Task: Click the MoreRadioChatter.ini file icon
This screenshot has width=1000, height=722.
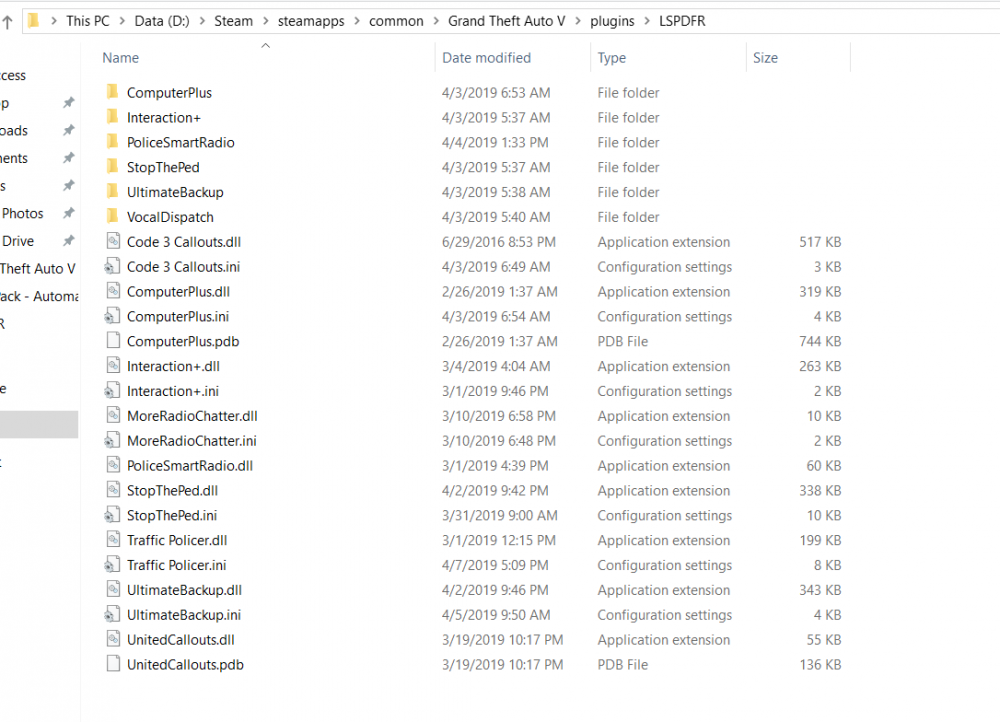Action: click(112, 441)
